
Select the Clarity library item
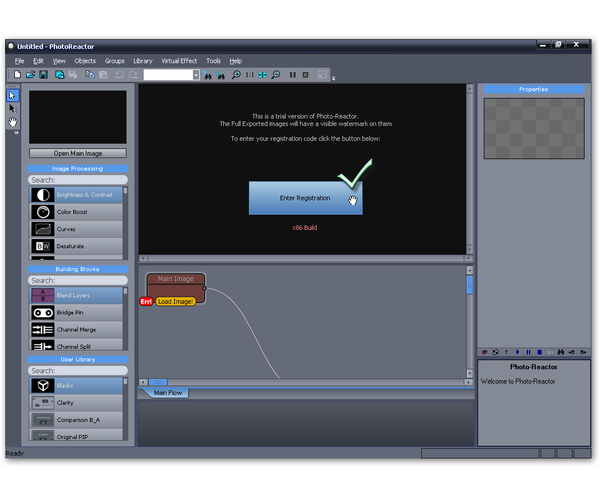[x=76, y=403]
